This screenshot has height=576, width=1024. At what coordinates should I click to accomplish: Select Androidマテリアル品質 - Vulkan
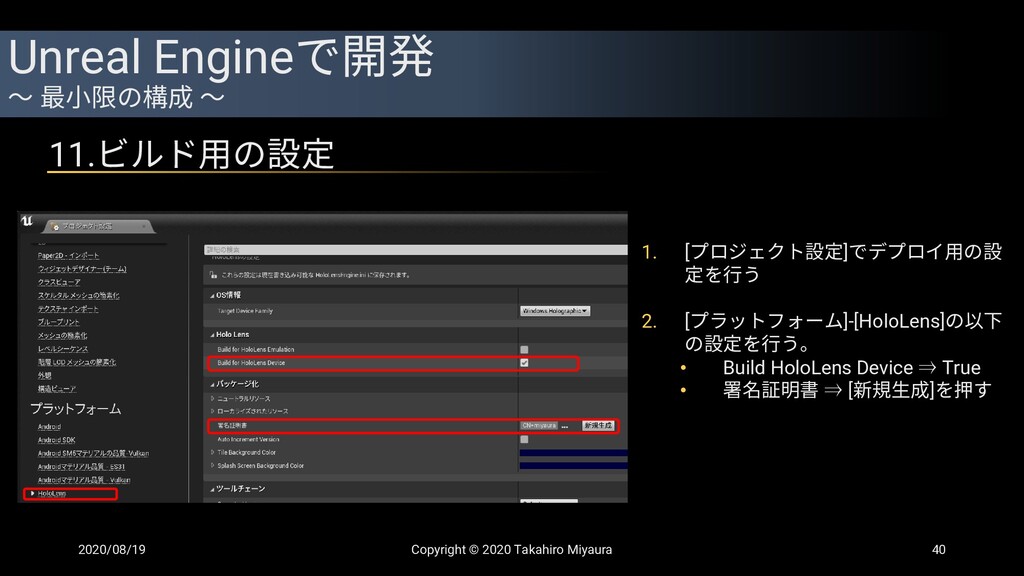click(84, 480)
